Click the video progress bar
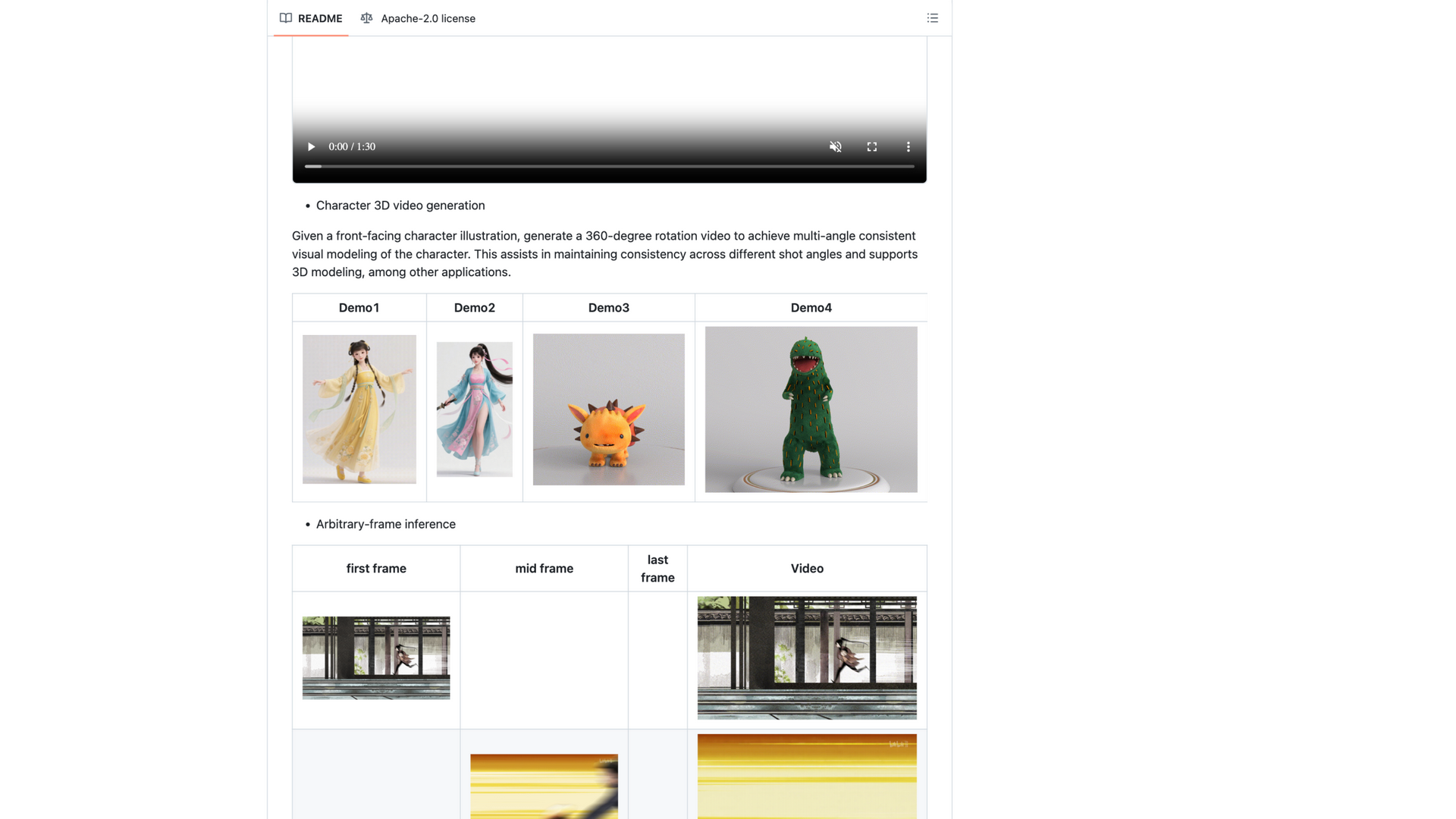1456x819 pixels. click(610, 166)
